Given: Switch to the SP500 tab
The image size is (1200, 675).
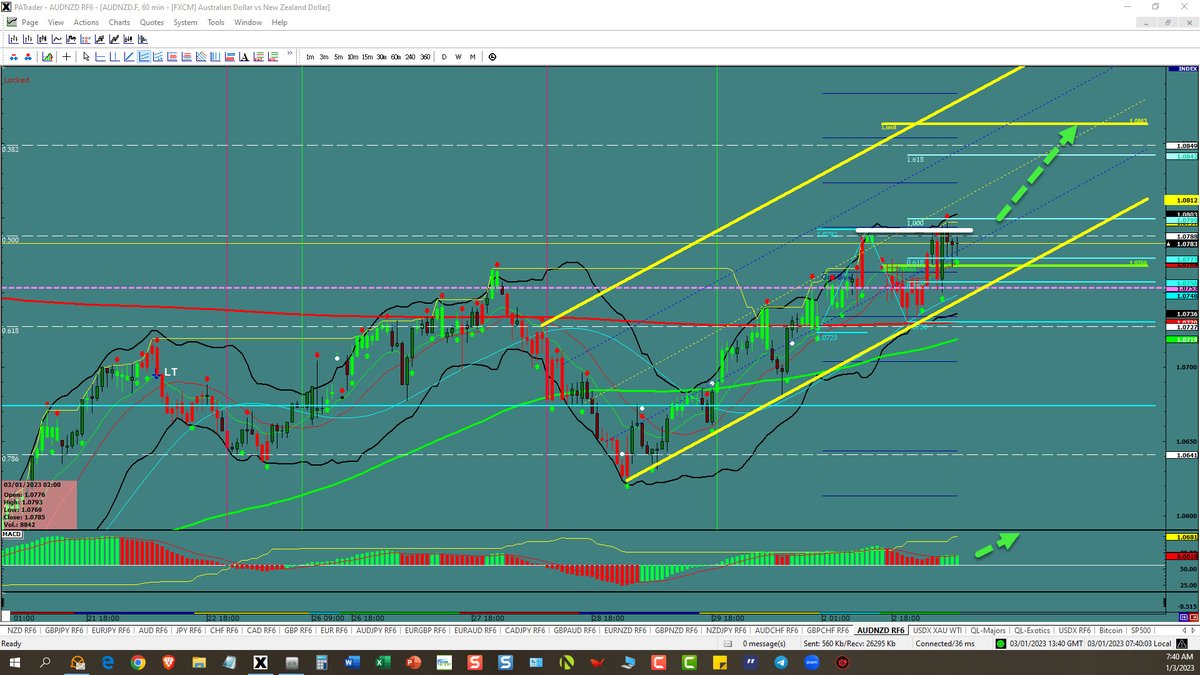Looking at the screenshot, I should click(x=1141, y=631).
